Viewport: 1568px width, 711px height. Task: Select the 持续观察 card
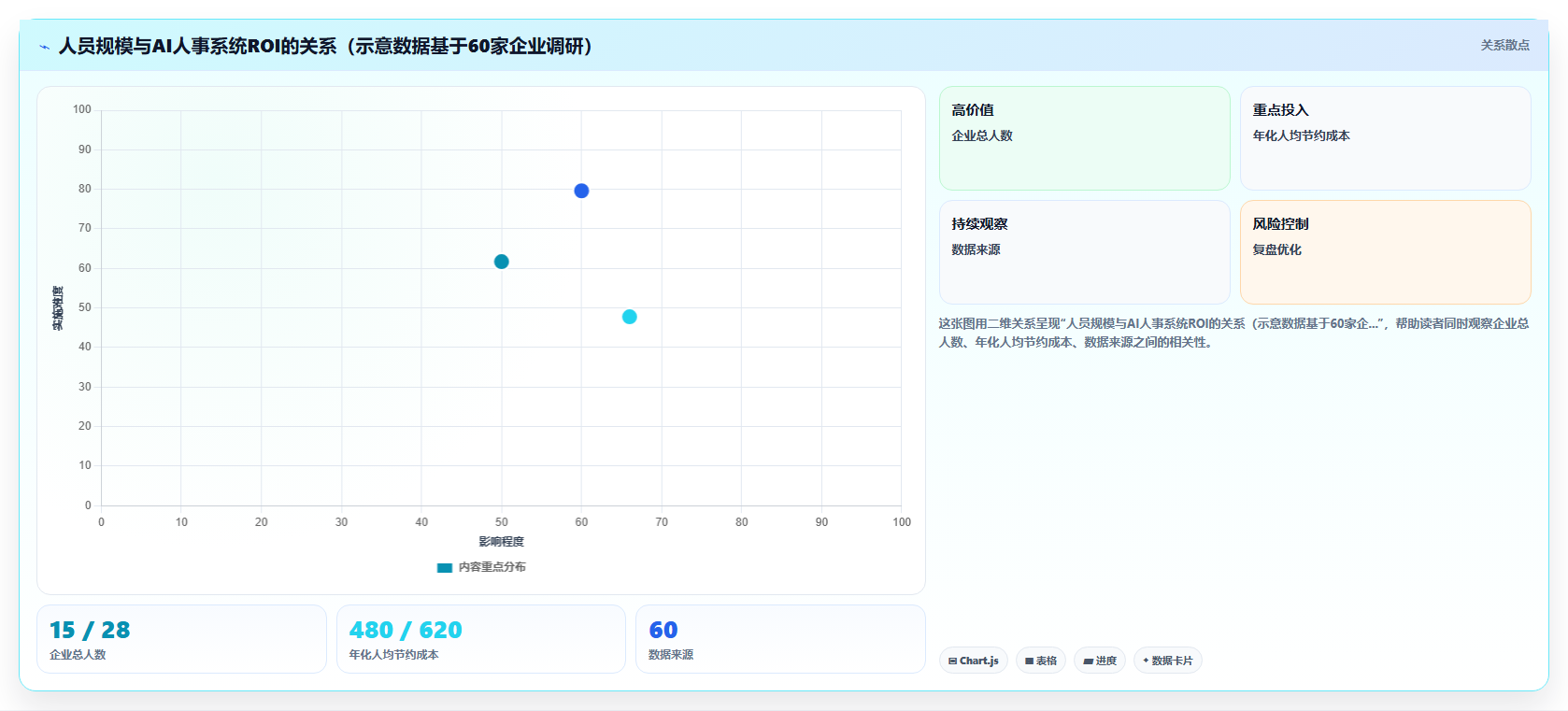coord(1085,252)
